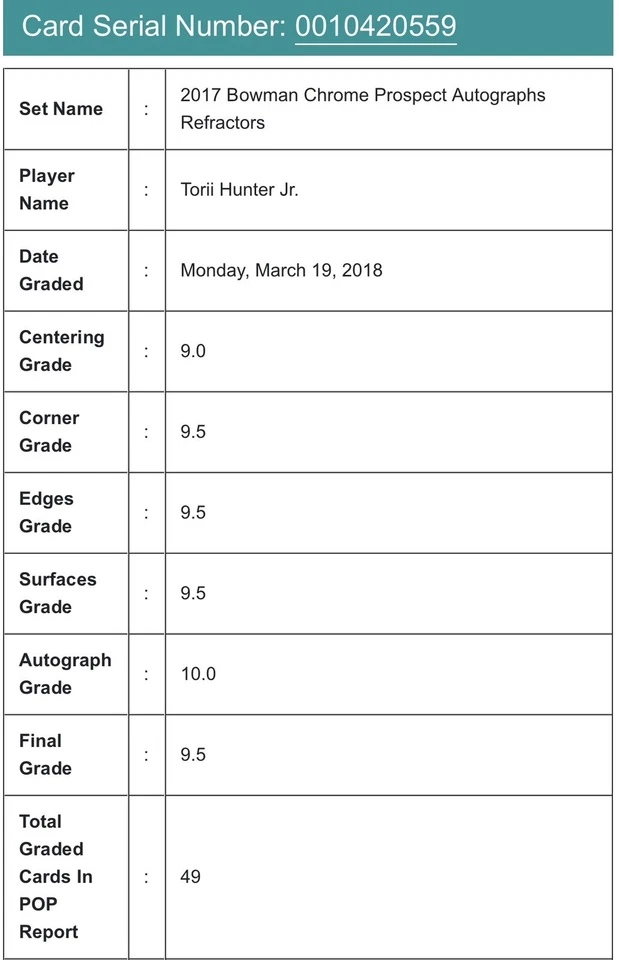Click the 9.5 value beside Final Grade
The image size is (619, 960).
(193, 755)
